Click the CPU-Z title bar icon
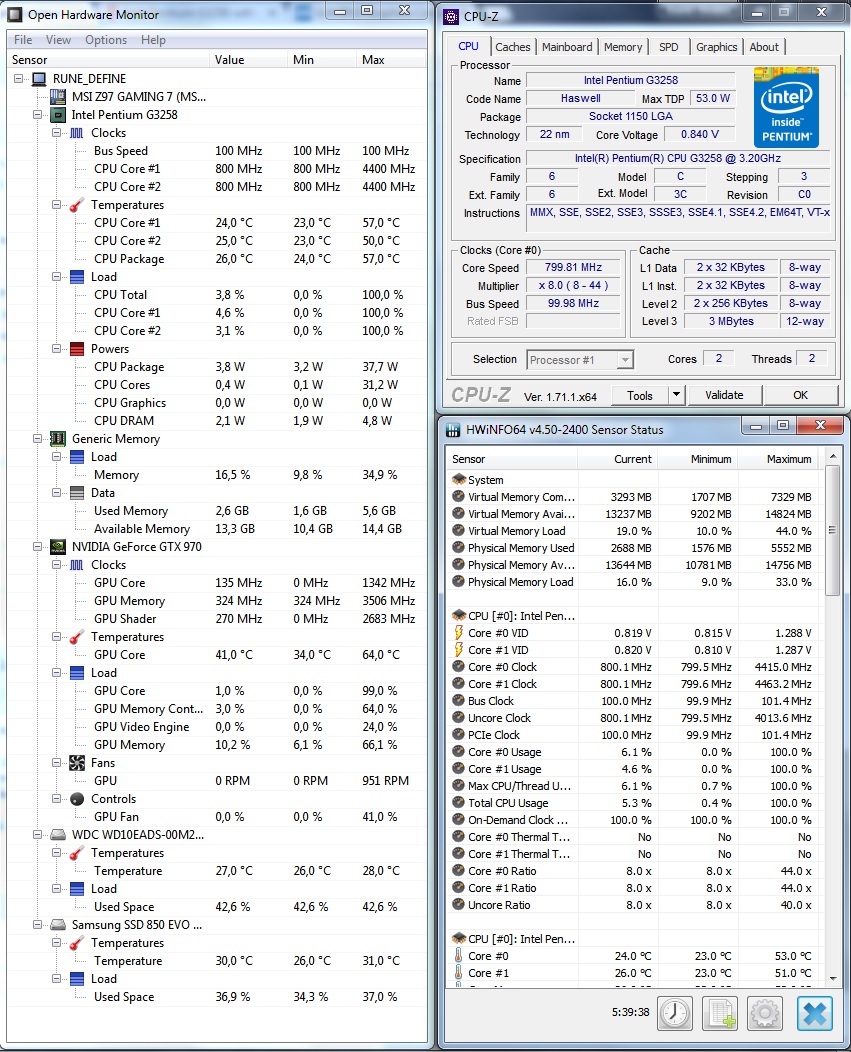851x1052 pixels. coord(451,16)
